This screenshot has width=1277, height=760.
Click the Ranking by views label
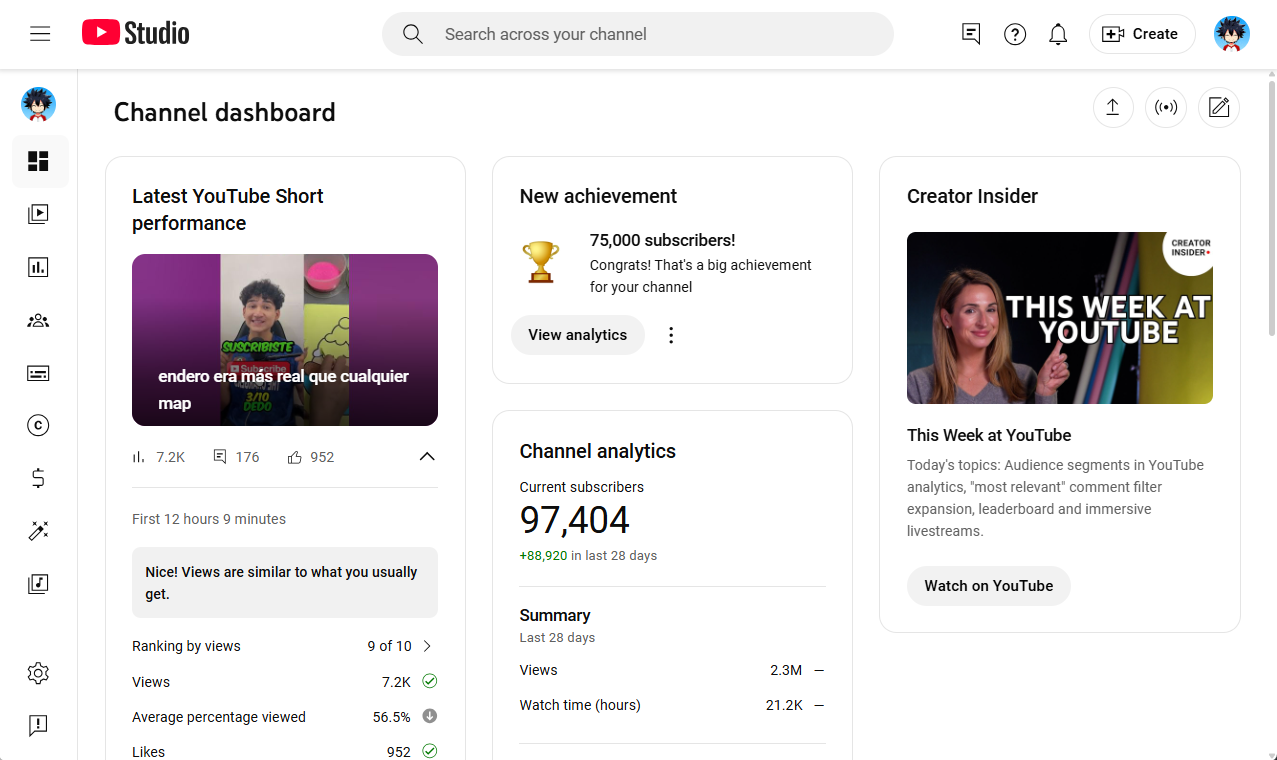[x=186, y=646]
